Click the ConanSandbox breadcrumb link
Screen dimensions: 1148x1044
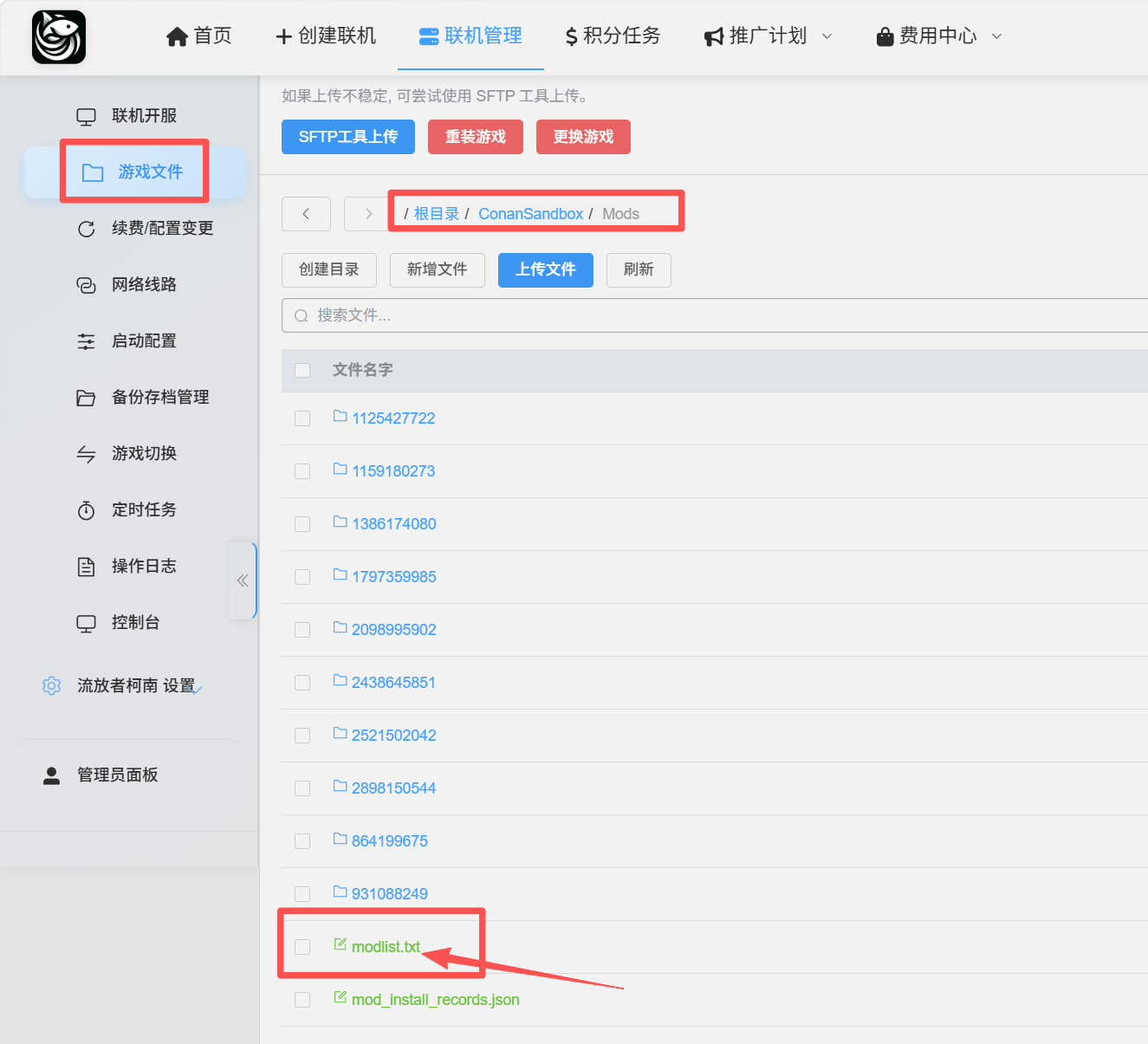tap(530, 214)
